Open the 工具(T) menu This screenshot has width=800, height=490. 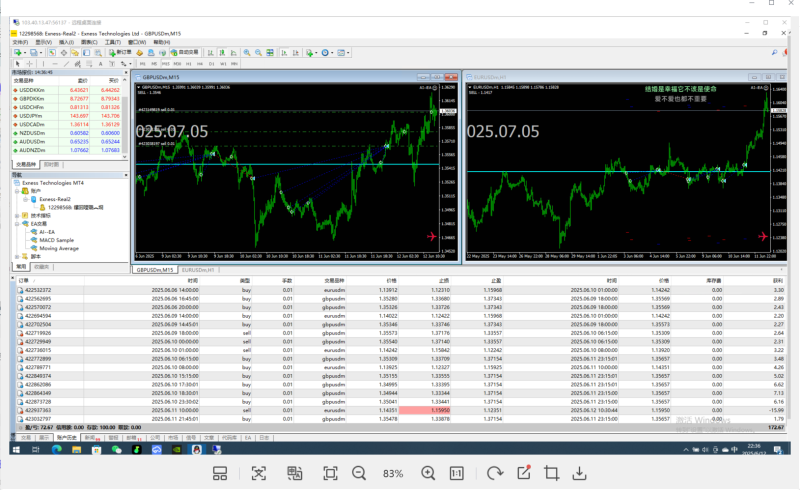coord(115,42)
